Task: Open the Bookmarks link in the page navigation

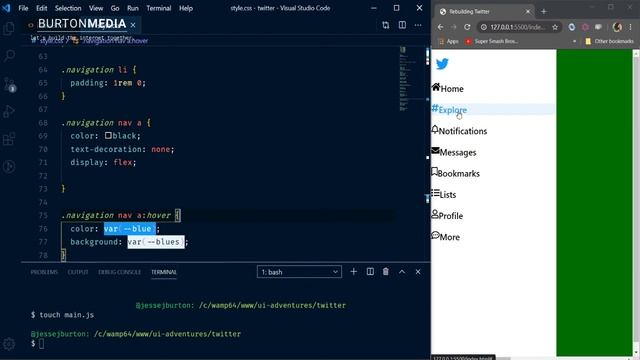Action: [456, 173]
